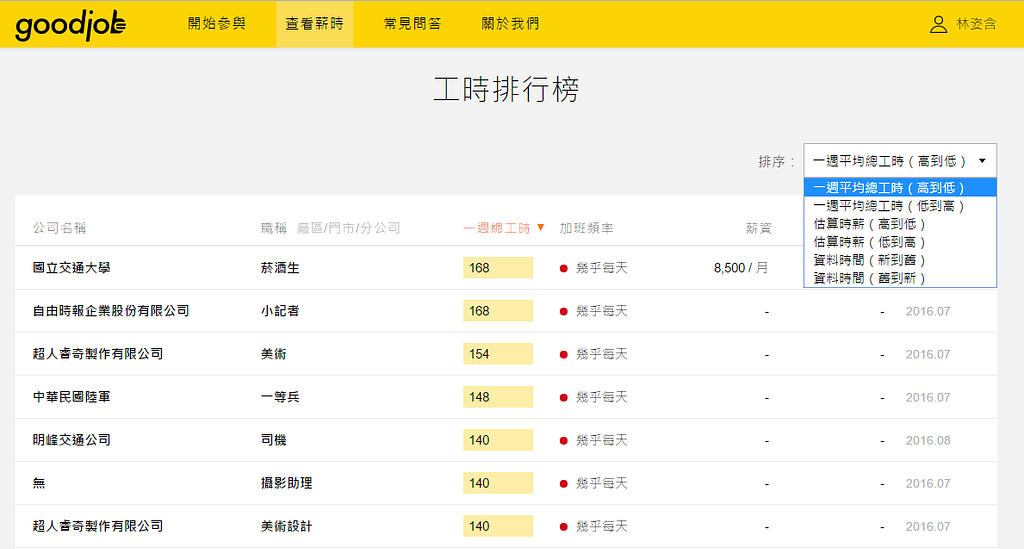Click salary 8,500 / 月
The width and height of the screenshot is (1024, 549).
(x=741, y=268)
